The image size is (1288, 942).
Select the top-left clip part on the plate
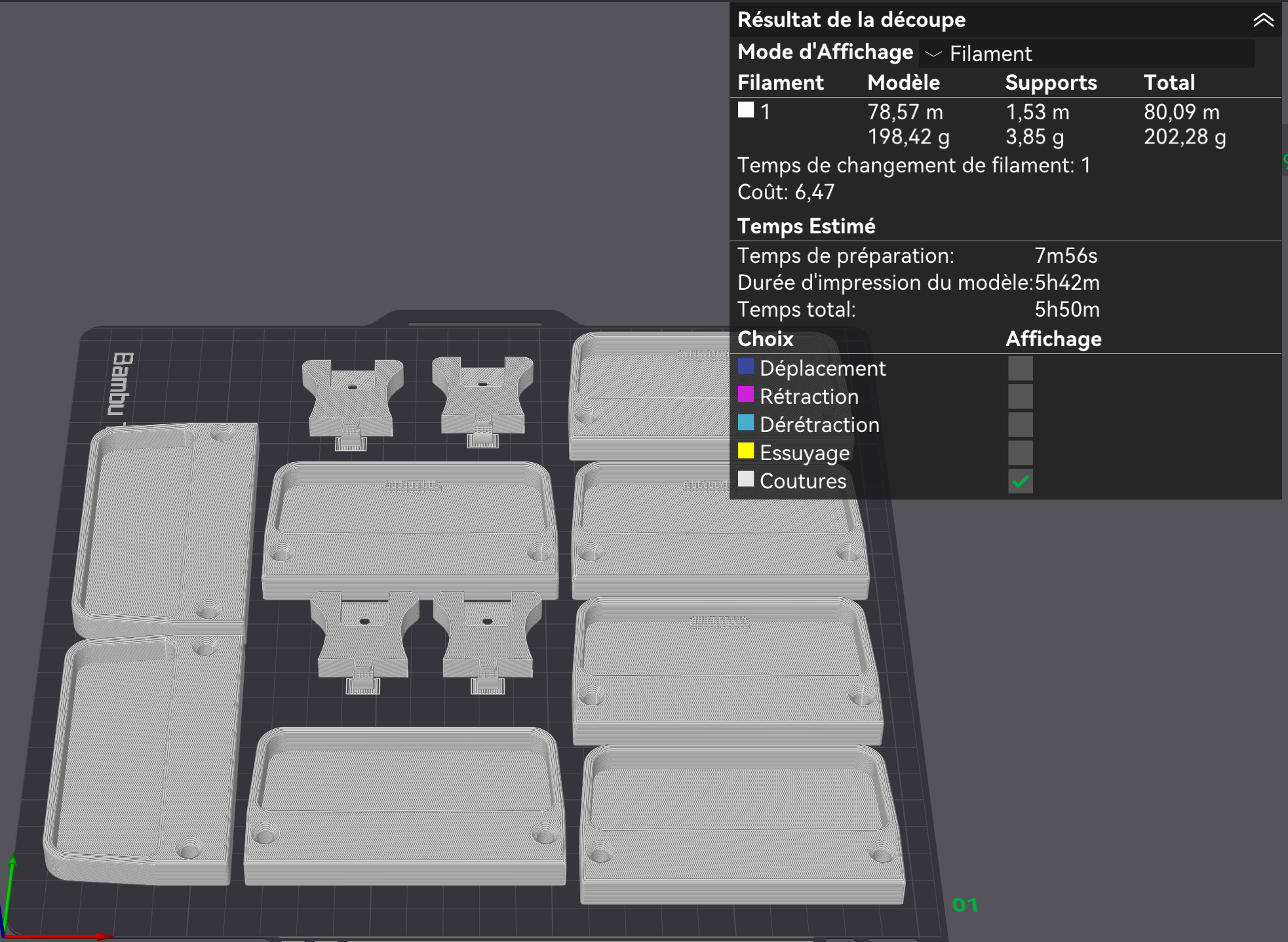click(352, 401)
